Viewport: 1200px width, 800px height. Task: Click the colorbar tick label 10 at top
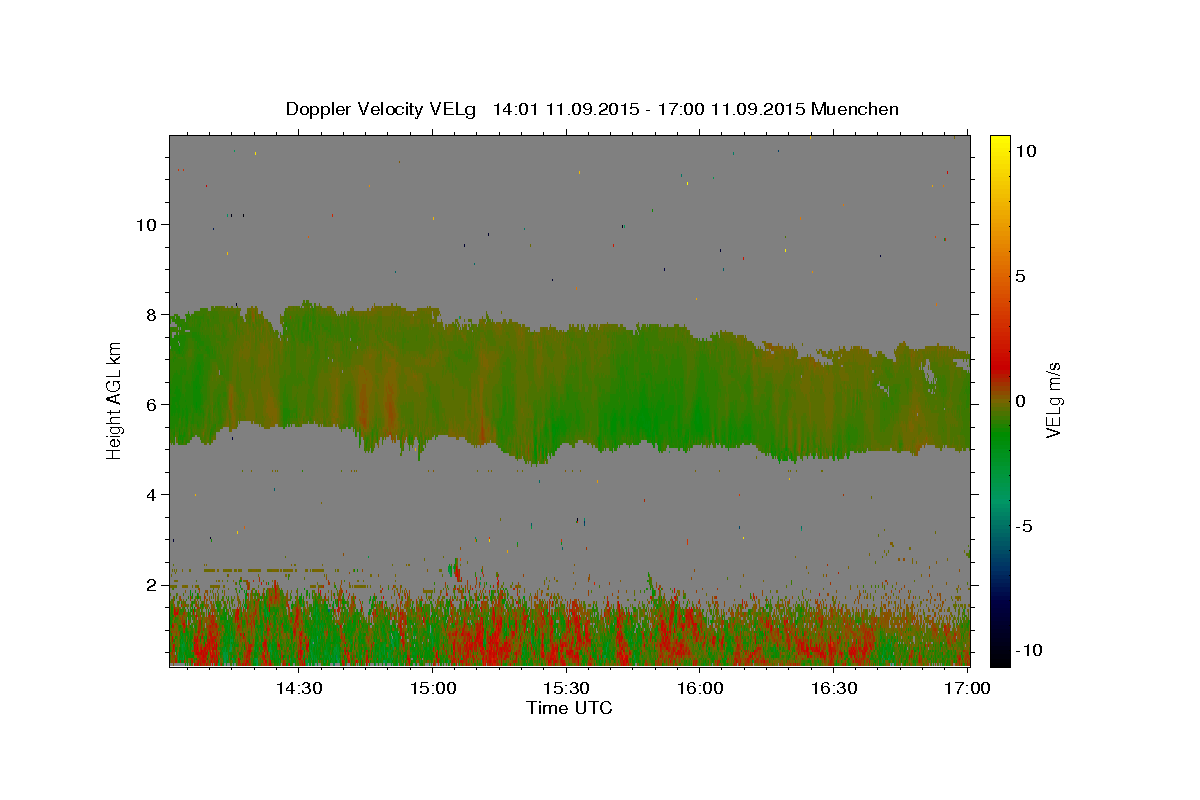1025,150
